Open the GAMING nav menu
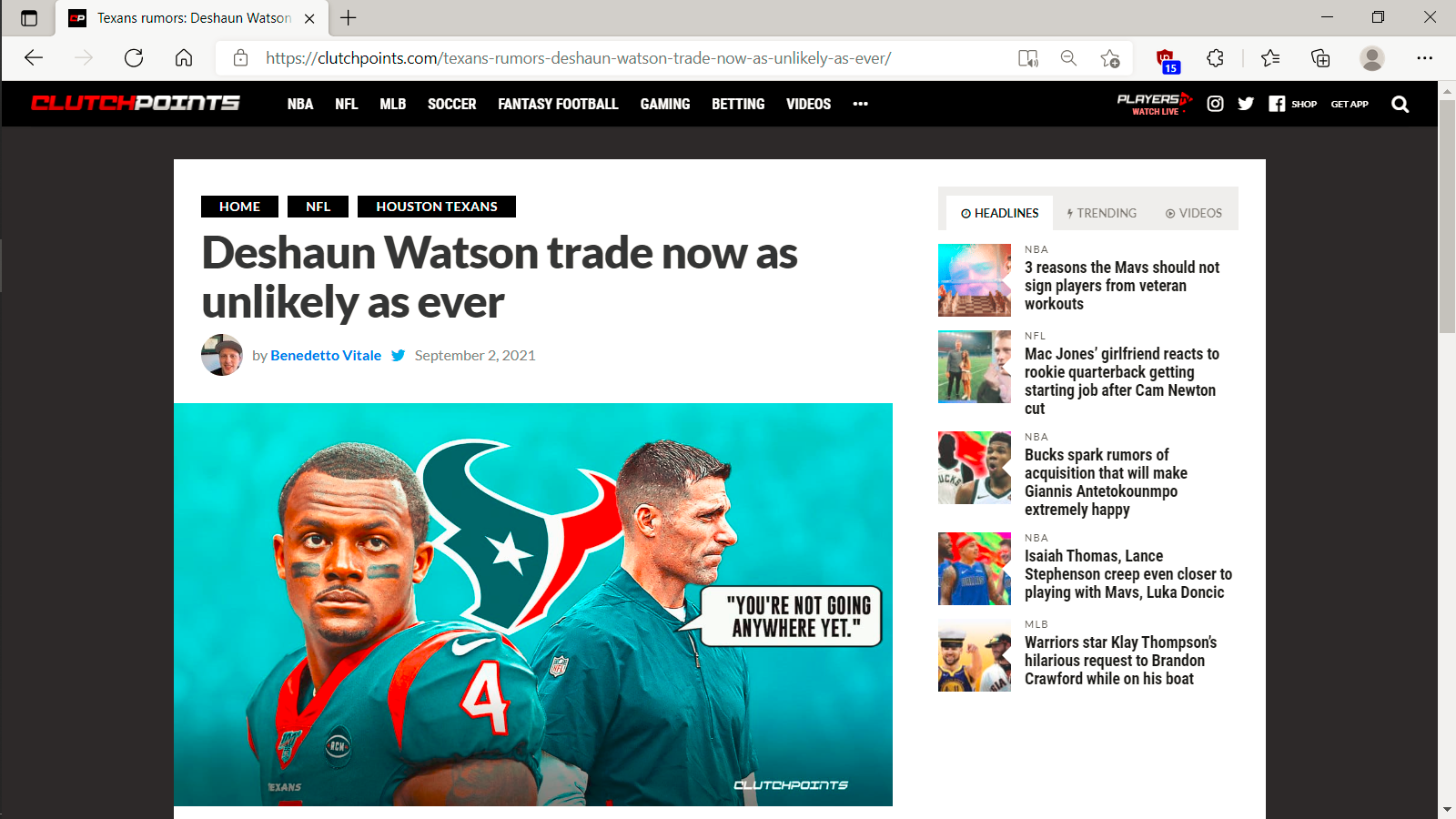Image resolution: width=1456 pixels, height=819 pixels. click(665, 104)
